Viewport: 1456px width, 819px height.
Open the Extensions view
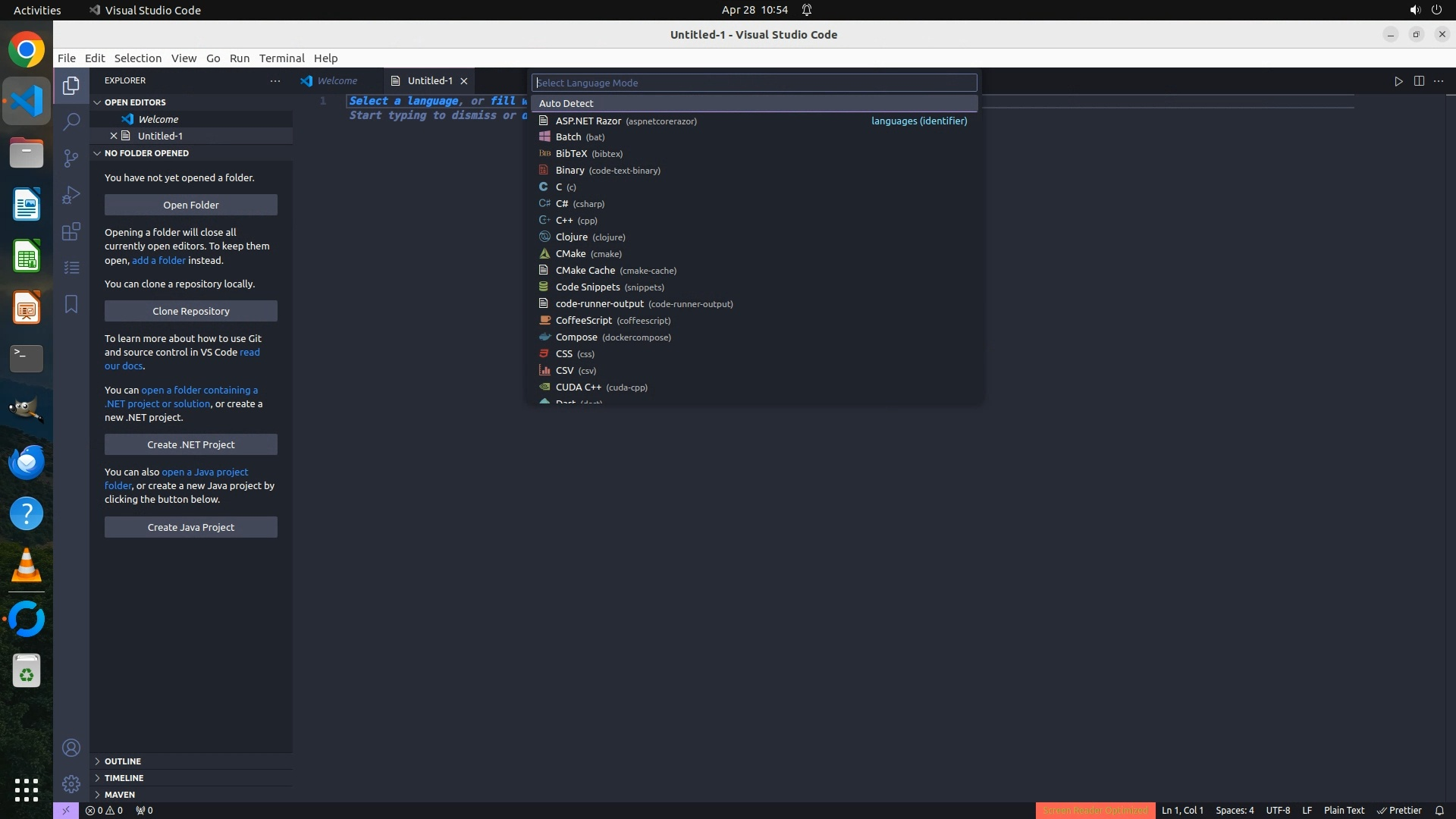pos(71,231)
